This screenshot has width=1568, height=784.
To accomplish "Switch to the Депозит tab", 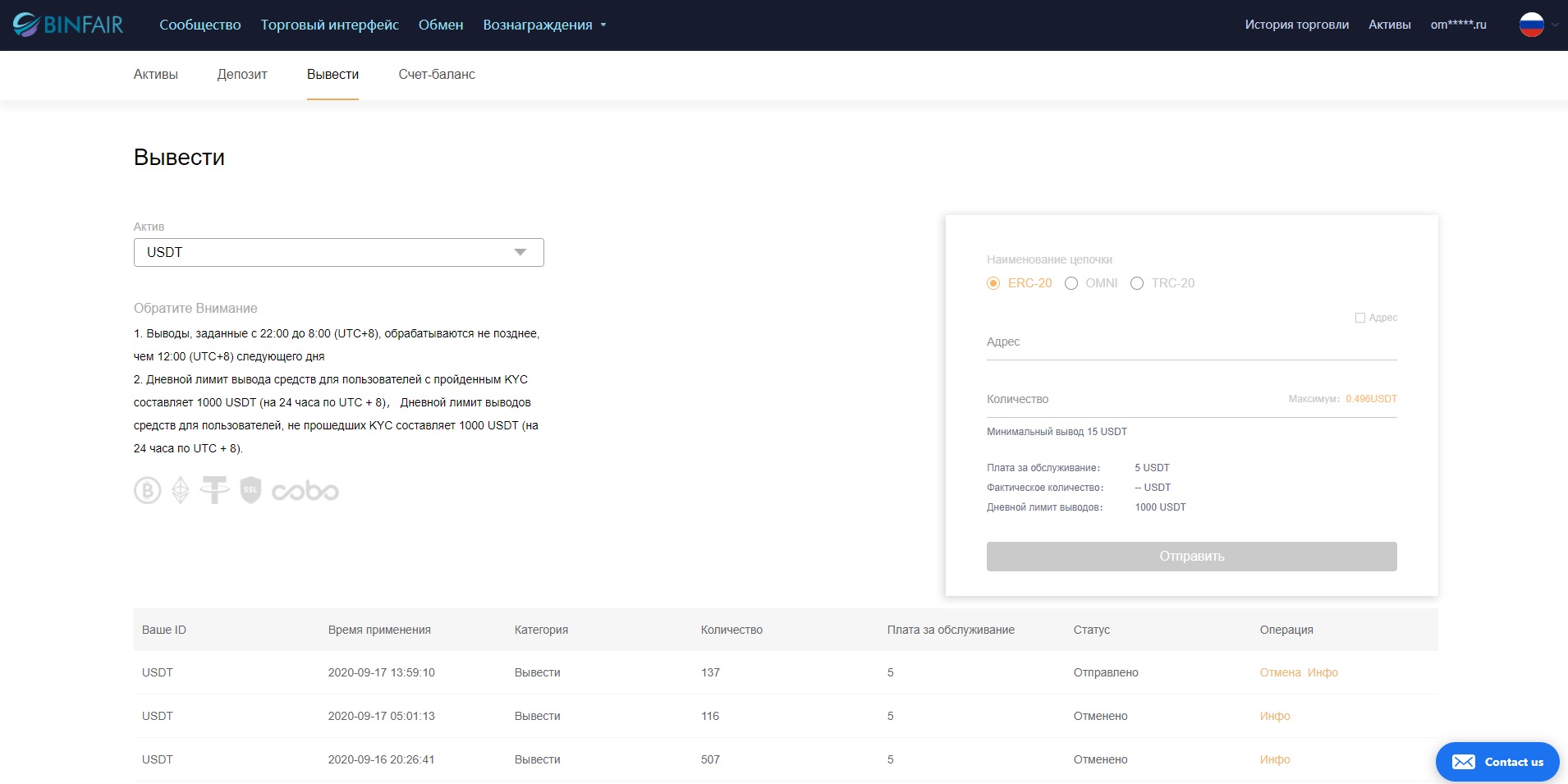I will (242, 74).
